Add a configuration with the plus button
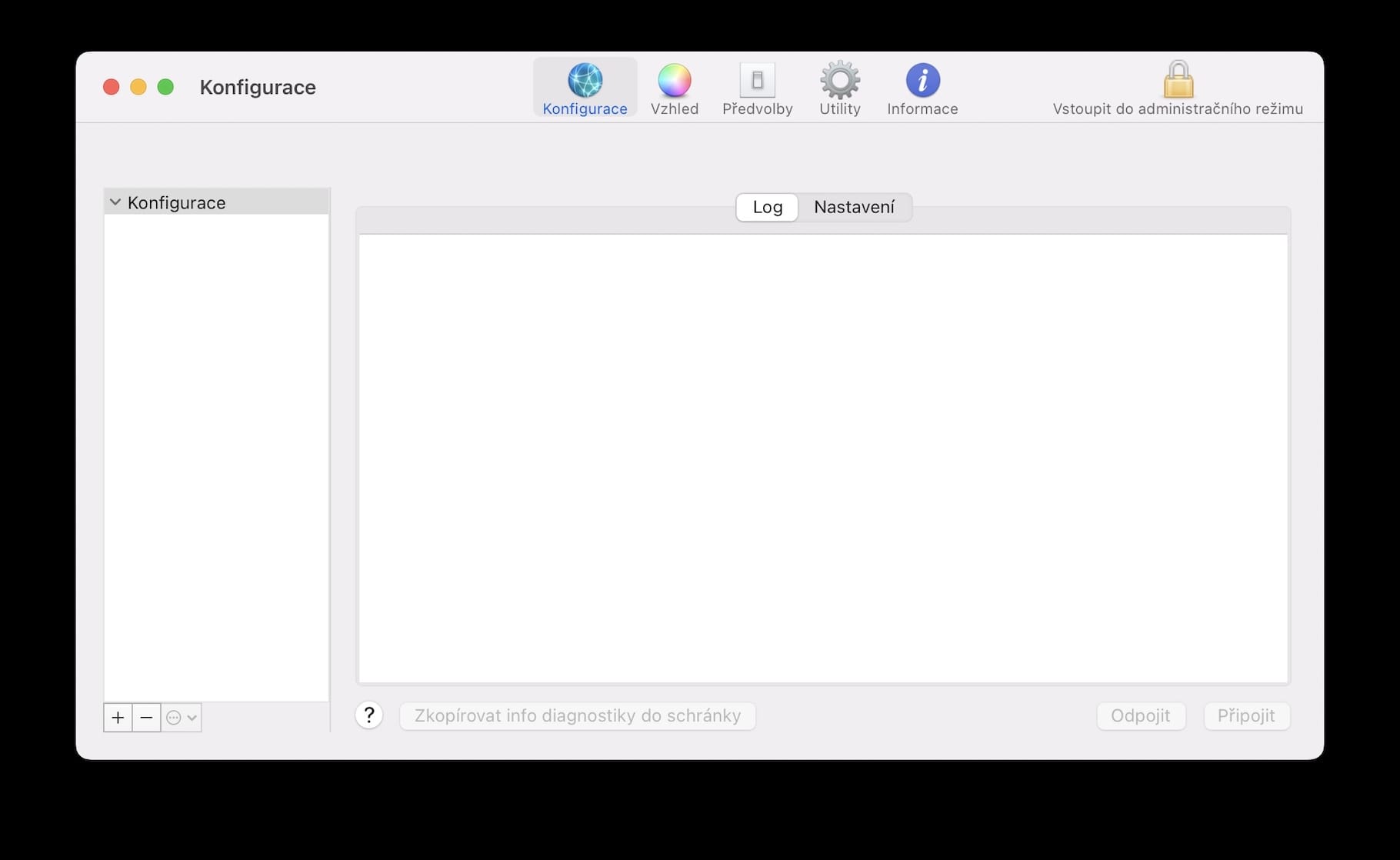Viewport: 1400px width, 860px height. [x=118, y=718]
